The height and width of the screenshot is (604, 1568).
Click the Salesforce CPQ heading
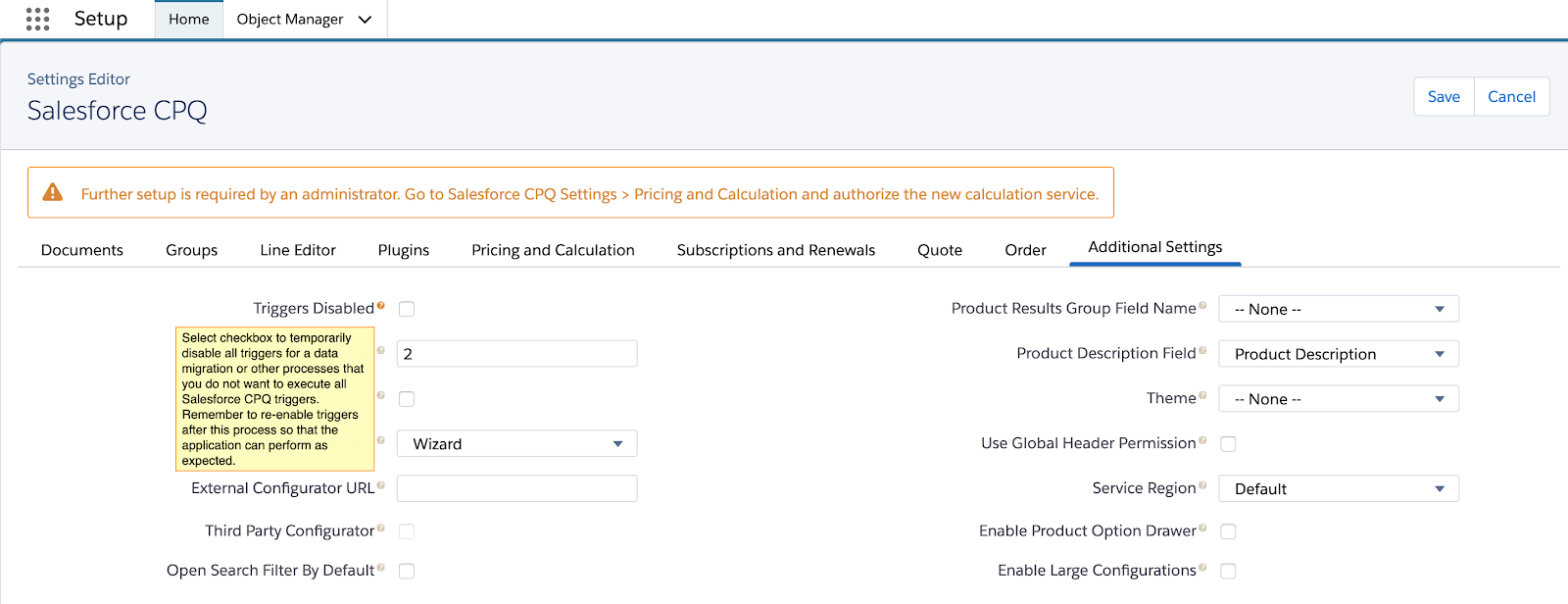pyautogui.click(x=118, y=111)
